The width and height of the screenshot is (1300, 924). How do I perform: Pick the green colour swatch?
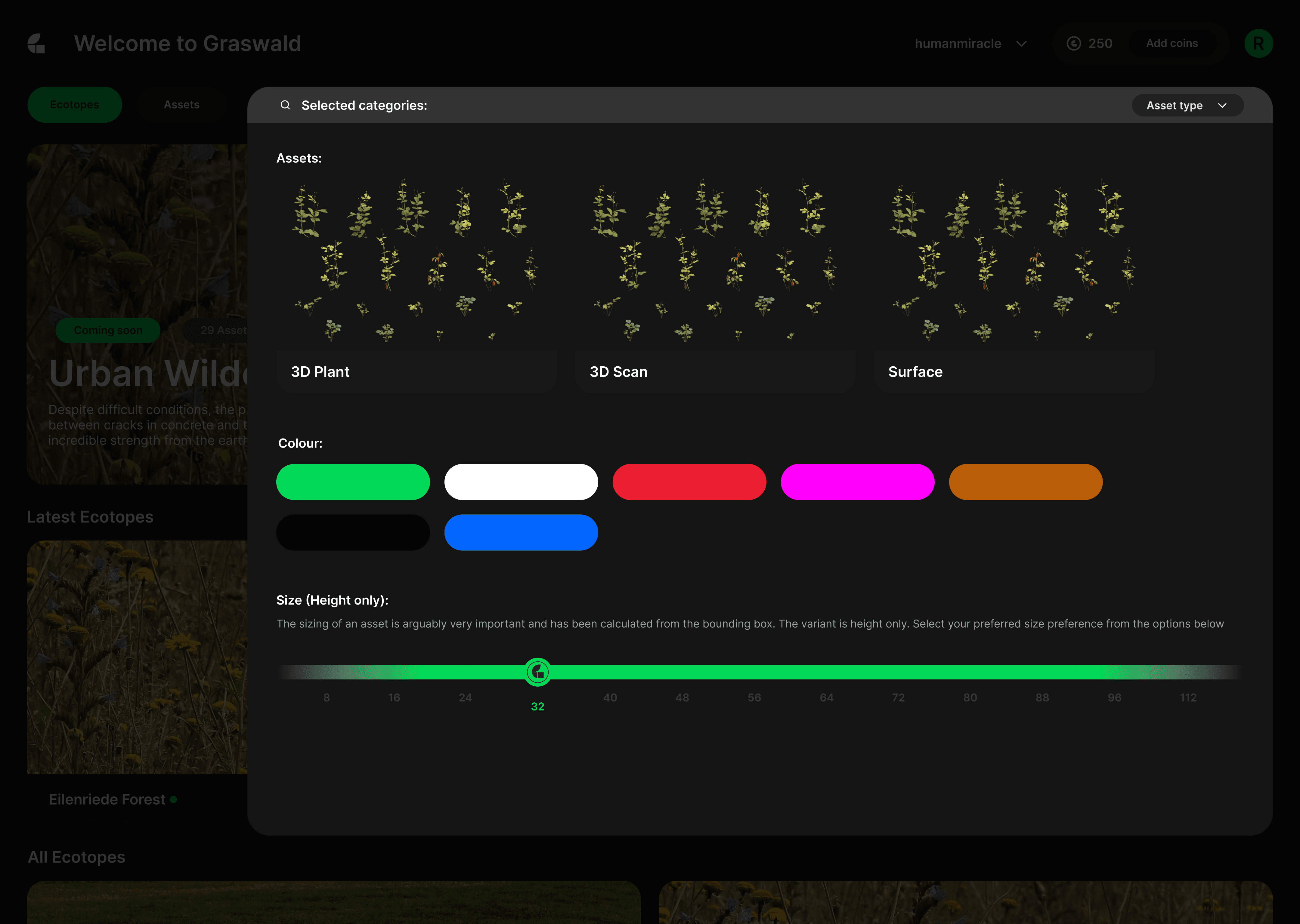click(x=353, y=482)
